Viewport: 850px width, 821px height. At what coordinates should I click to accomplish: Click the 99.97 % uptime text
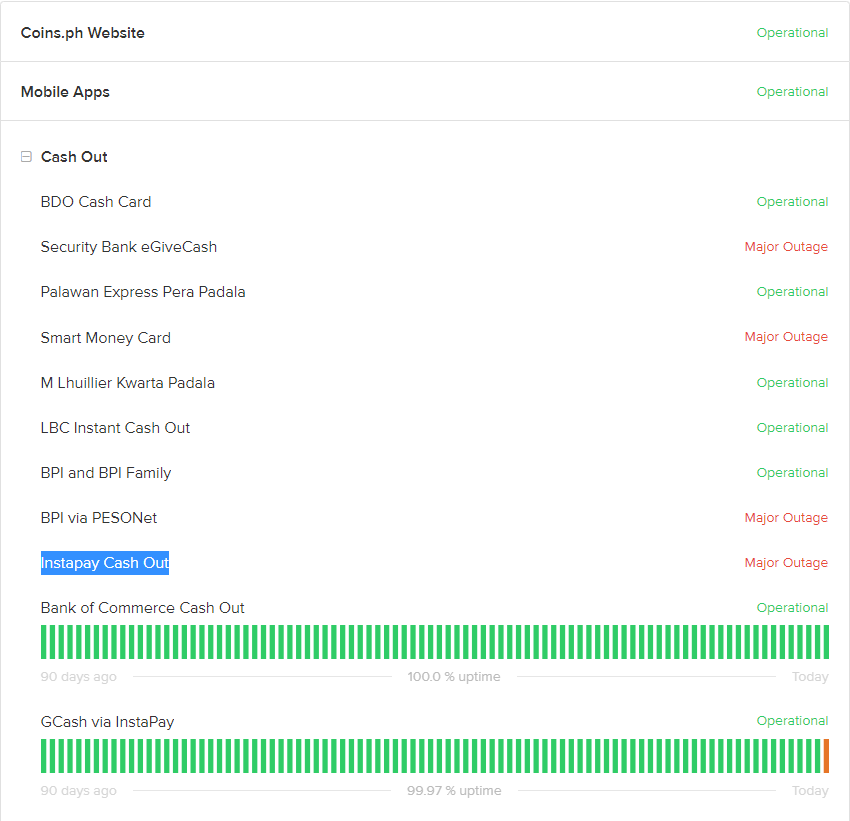(454, 791)
